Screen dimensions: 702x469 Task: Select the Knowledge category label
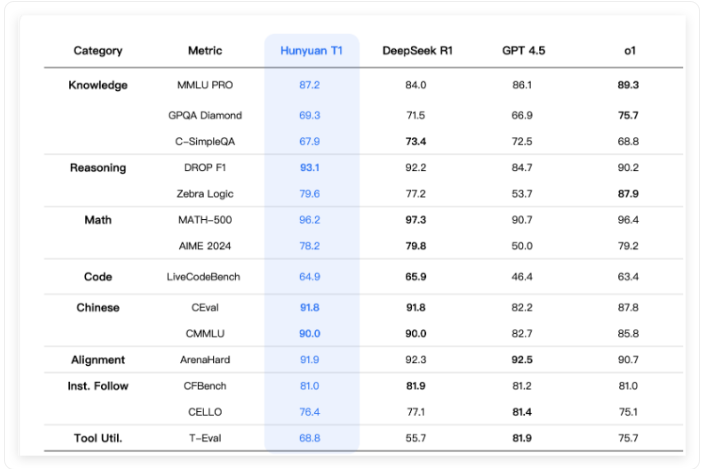98,85
